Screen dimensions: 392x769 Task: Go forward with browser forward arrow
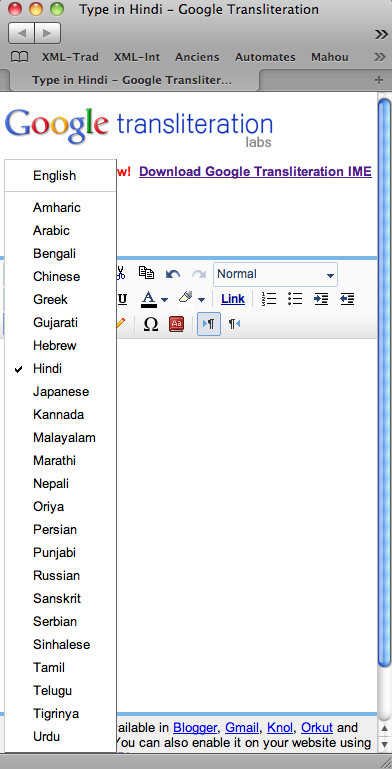coord(48,33)
